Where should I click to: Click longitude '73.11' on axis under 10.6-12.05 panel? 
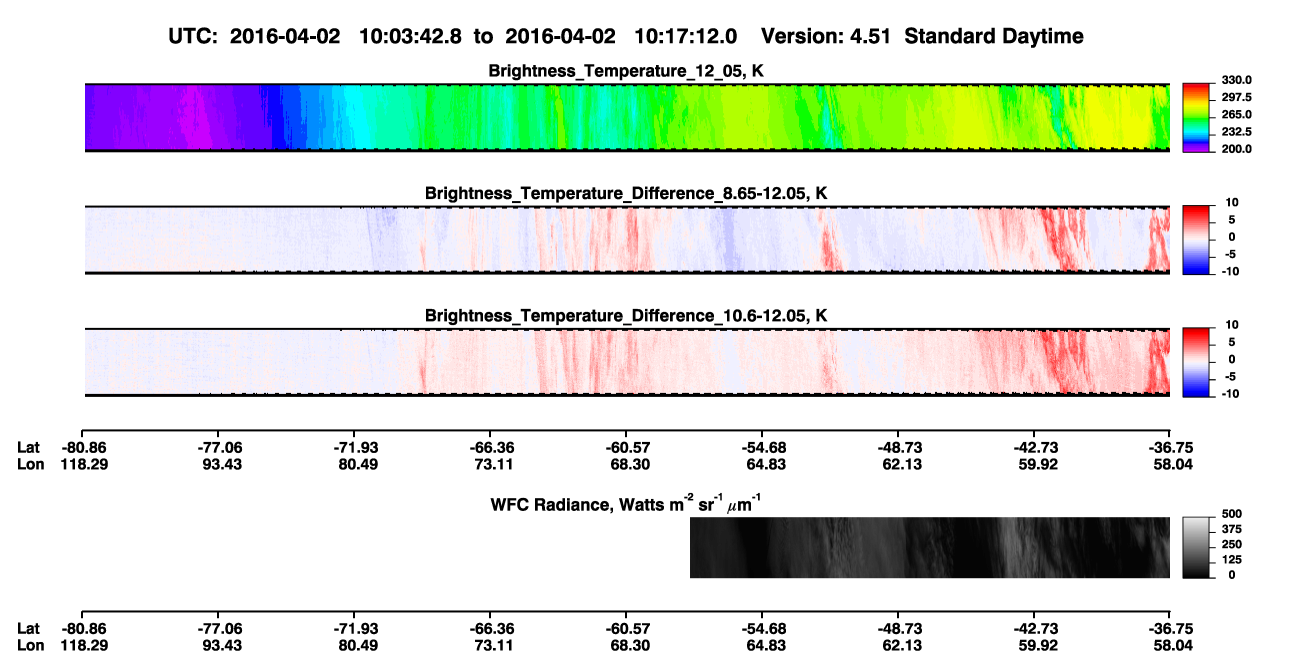pos(492,463)
